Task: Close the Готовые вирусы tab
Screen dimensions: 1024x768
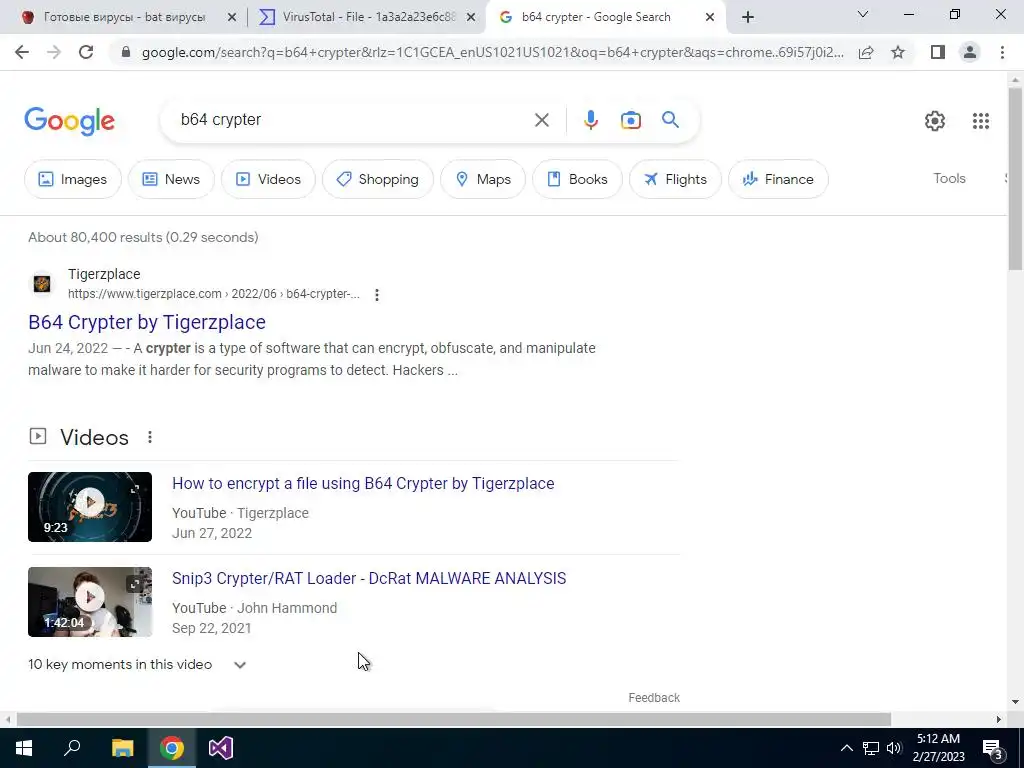Action: 231,18
